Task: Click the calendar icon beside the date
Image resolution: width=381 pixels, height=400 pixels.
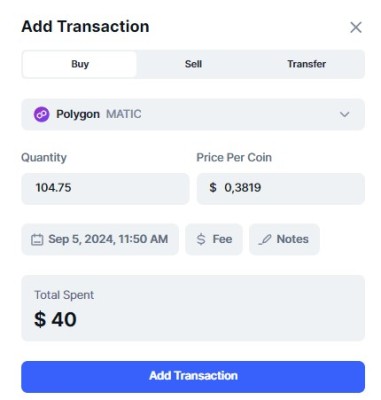Action: coord(37,239)
